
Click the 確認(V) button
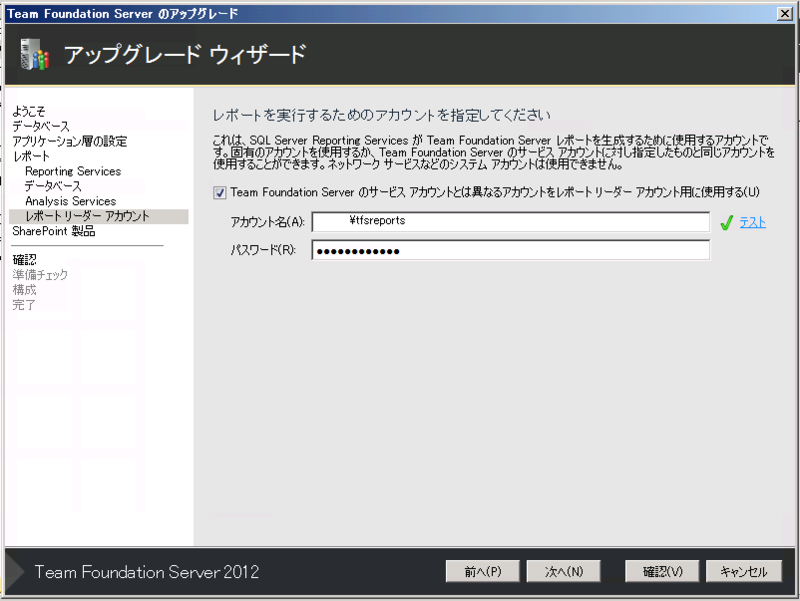tap(662, 571)
